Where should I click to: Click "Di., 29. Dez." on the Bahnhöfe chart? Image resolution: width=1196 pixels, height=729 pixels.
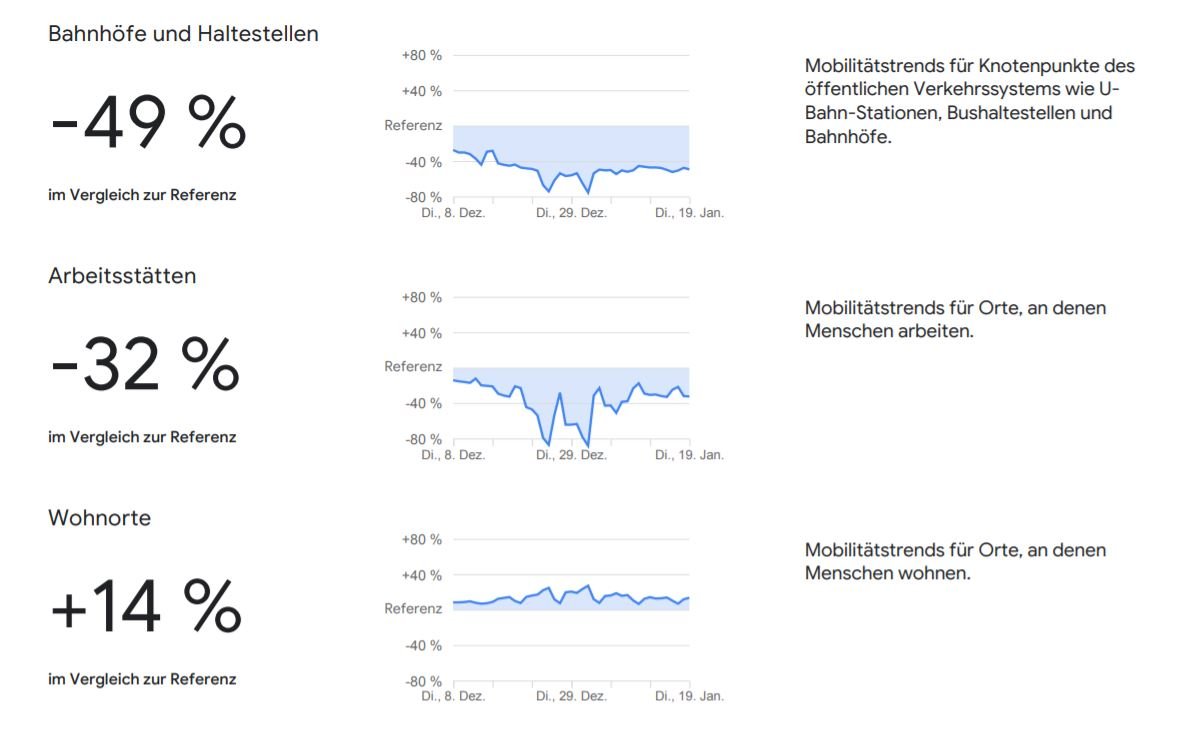[x=571, y=213]
